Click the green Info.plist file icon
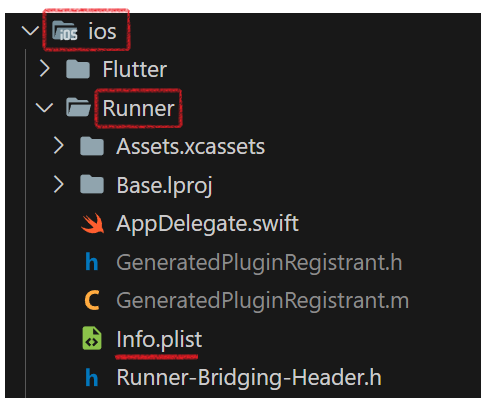This screenshot has height=403, width=484. (92, 338)
